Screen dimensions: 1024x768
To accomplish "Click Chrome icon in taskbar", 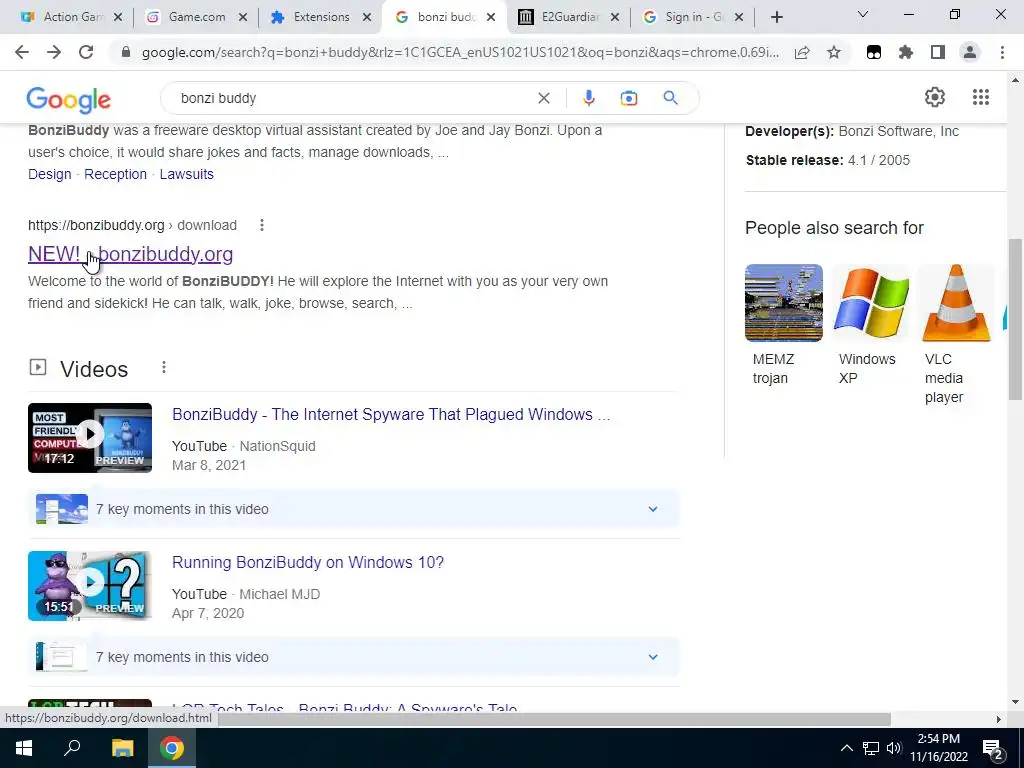I will click(x=172, y=748).
